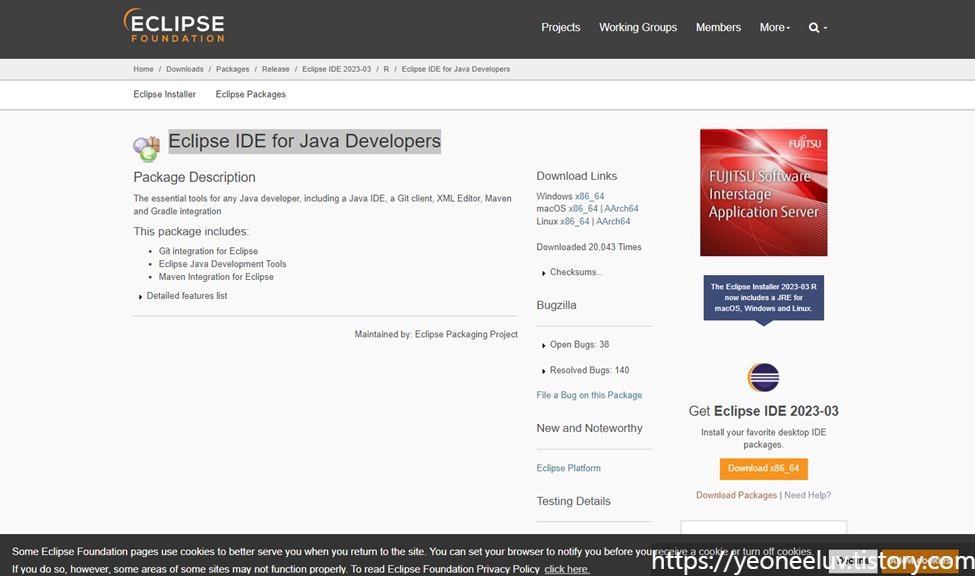975x576 pixels.
Task: Click the Bugzilla heading
Action: point(556,305)
